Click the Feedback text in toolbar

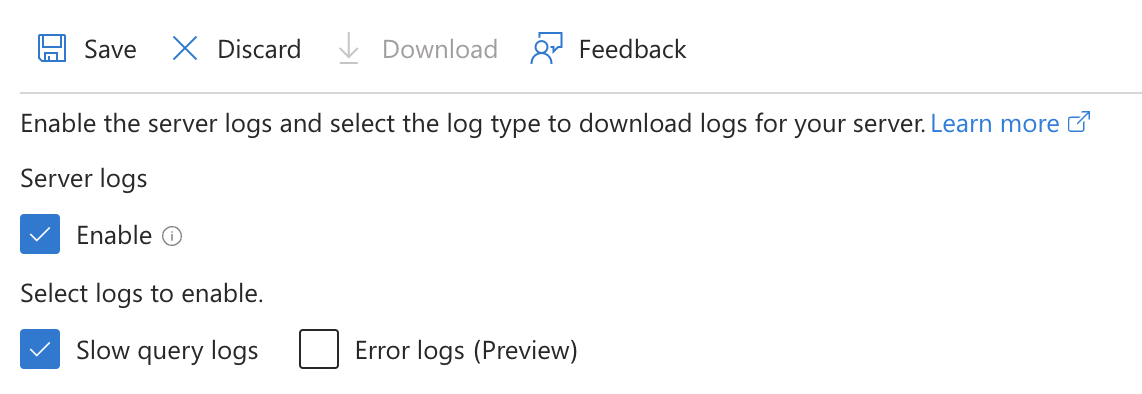633,50
